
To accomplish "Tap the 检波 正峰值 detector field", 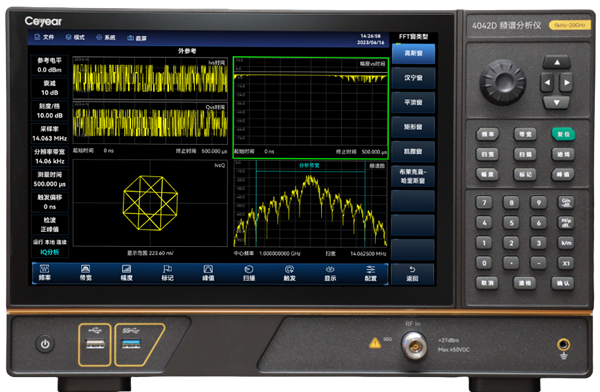I will tap(50, 225).
